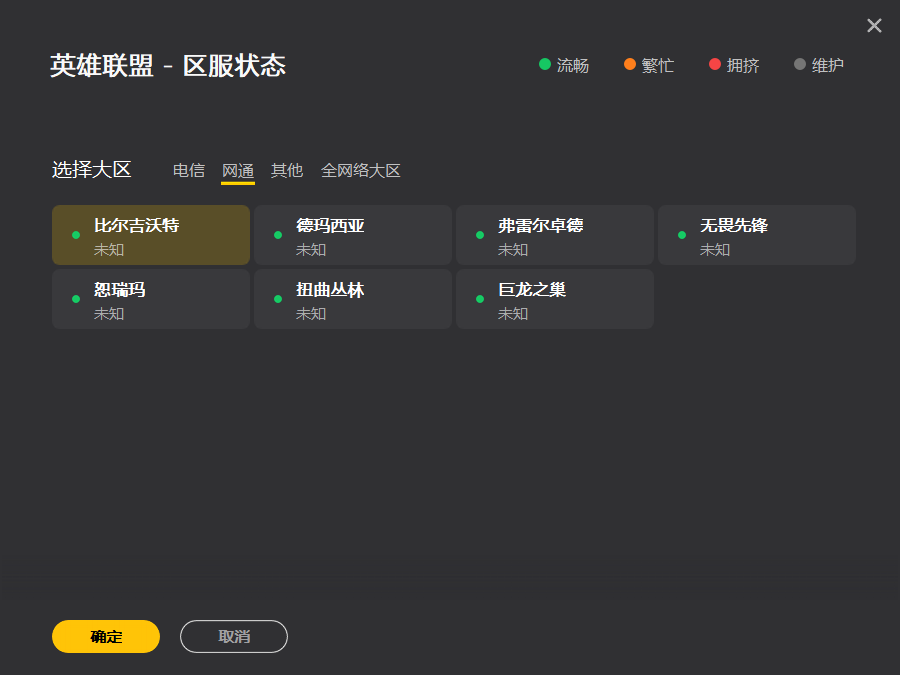The height and width of the screenshot is (675, 900).
Task: Click the orange 繁忙 legend dot
Action: click(630, 64)
